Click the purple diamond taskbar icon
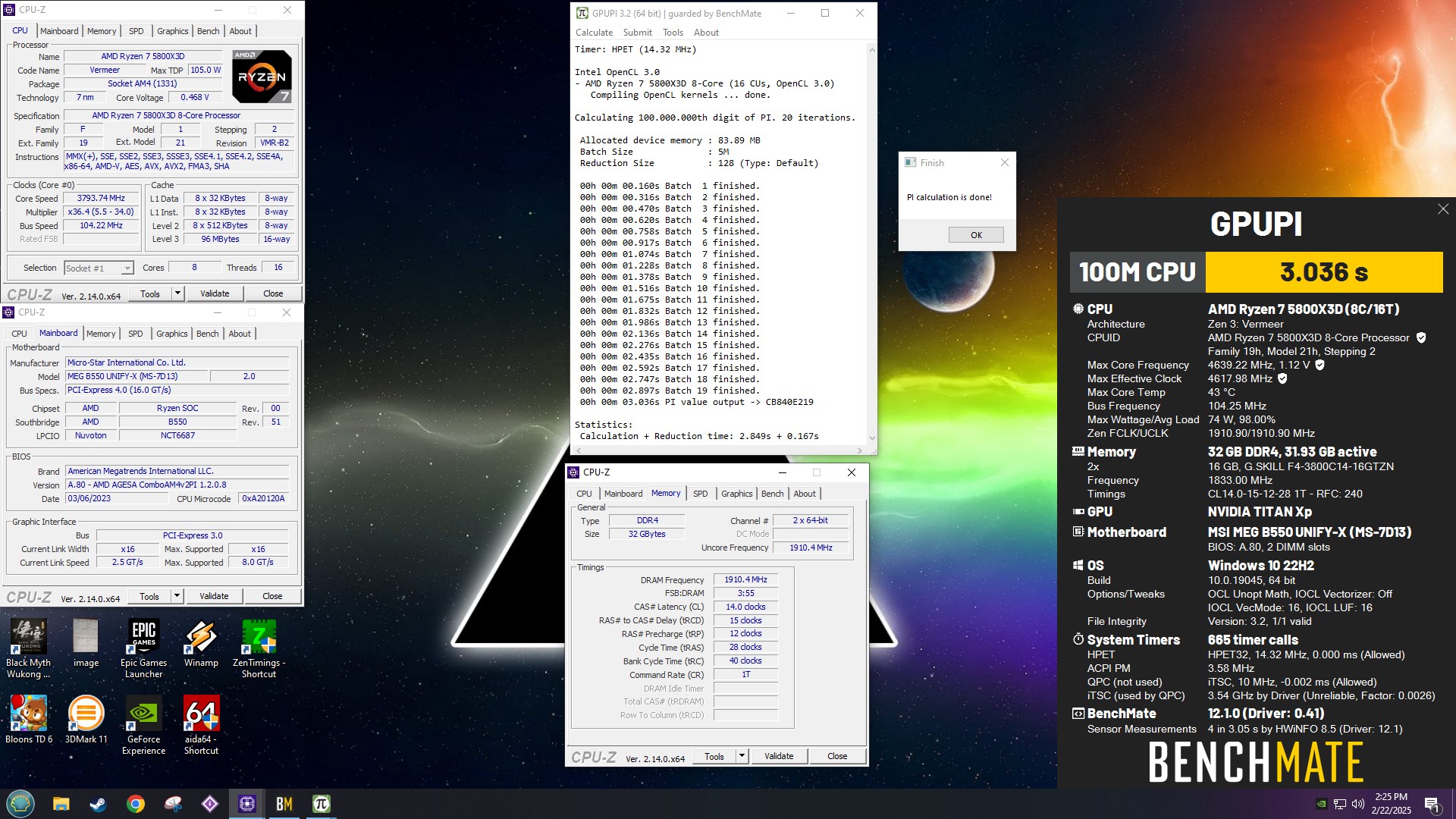1456x819 pixels. coord(210,804)
